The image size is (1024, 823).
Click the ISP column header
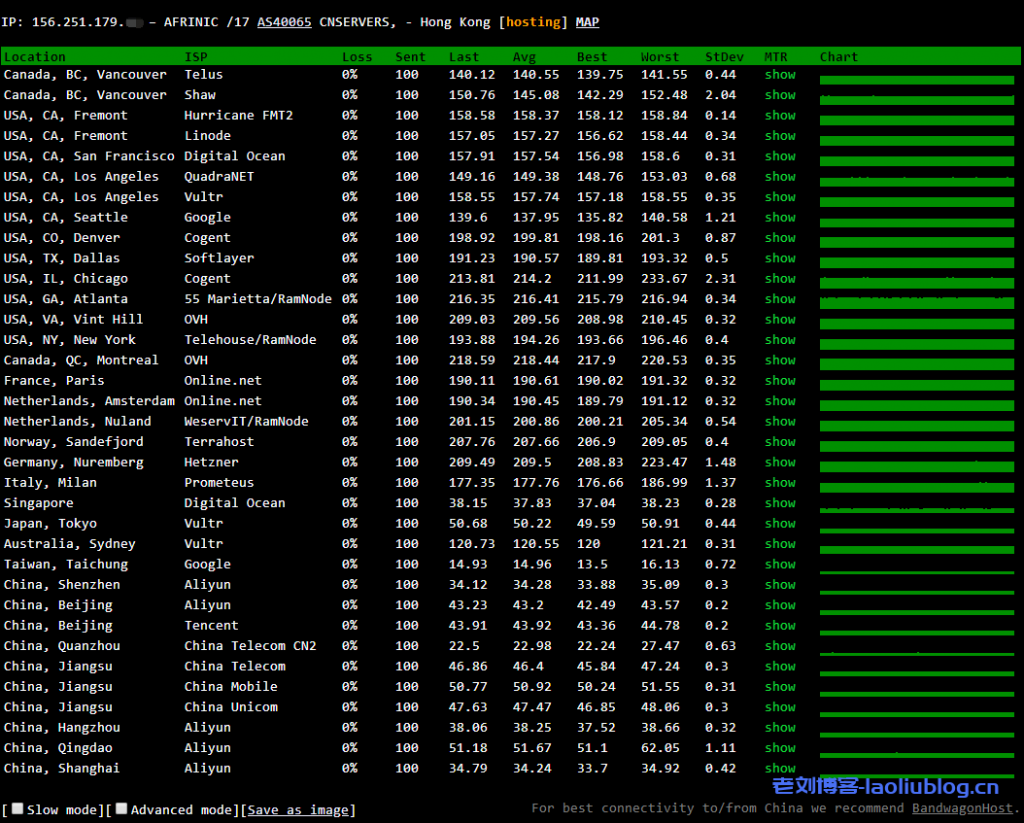pos(196,57)
